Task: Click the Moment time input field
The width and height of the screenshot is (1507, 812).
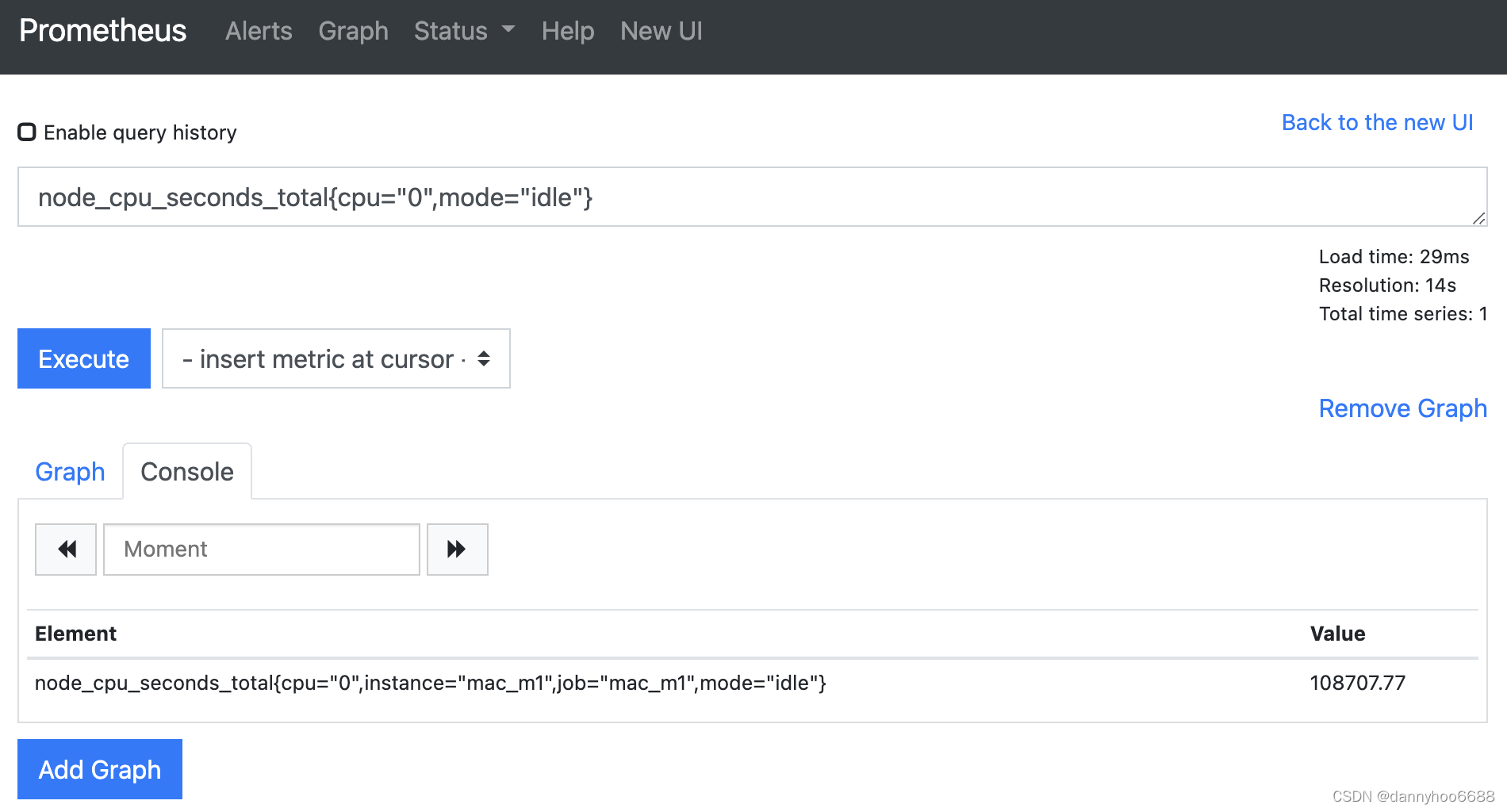Action: tap(262, 549)
